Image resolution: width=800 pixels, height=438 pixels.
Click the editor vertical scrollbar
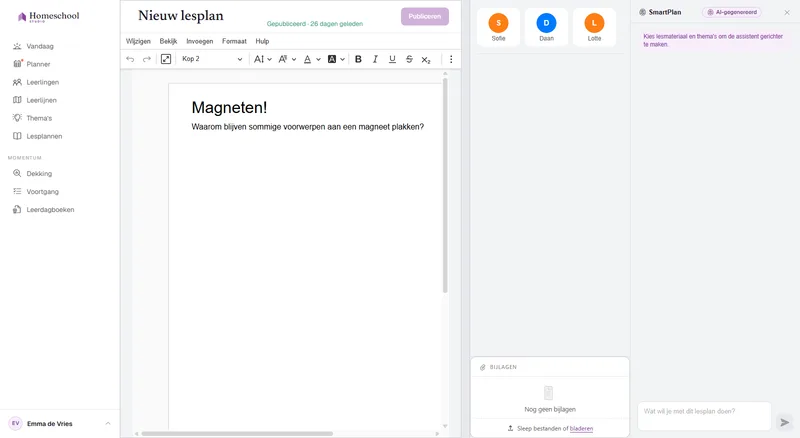point(445,185)
